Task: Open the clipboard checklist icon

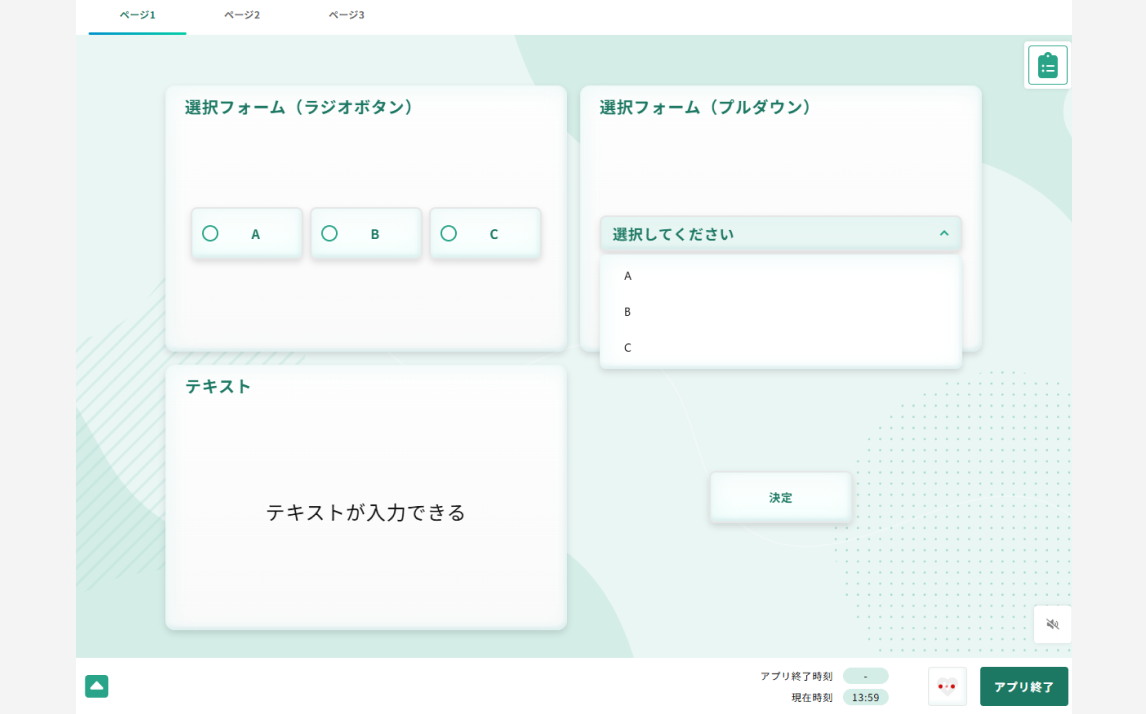Action: tap(1047, 65)
